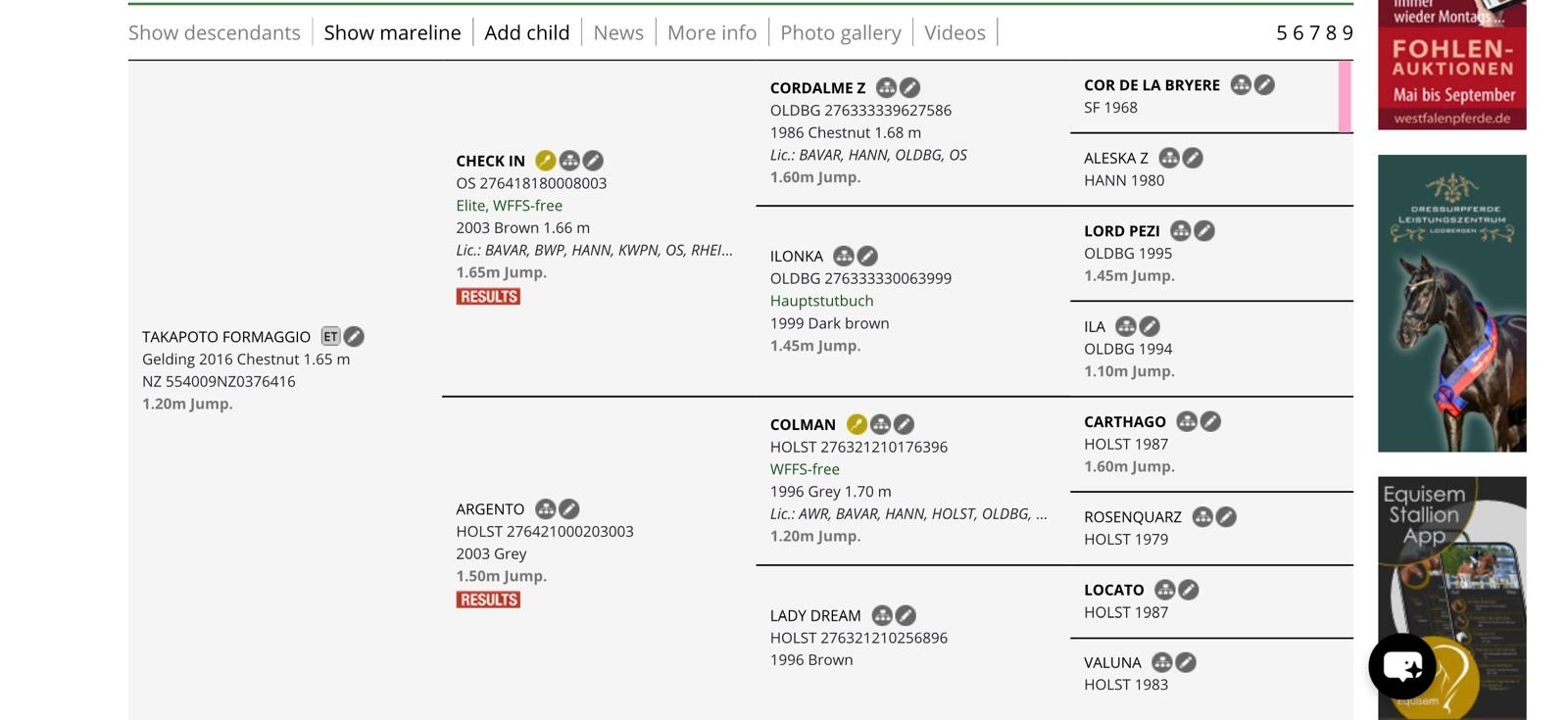1568x720 pixels.
Task: Click the pedigree tree icon for Argento
Action: (546, 509)
